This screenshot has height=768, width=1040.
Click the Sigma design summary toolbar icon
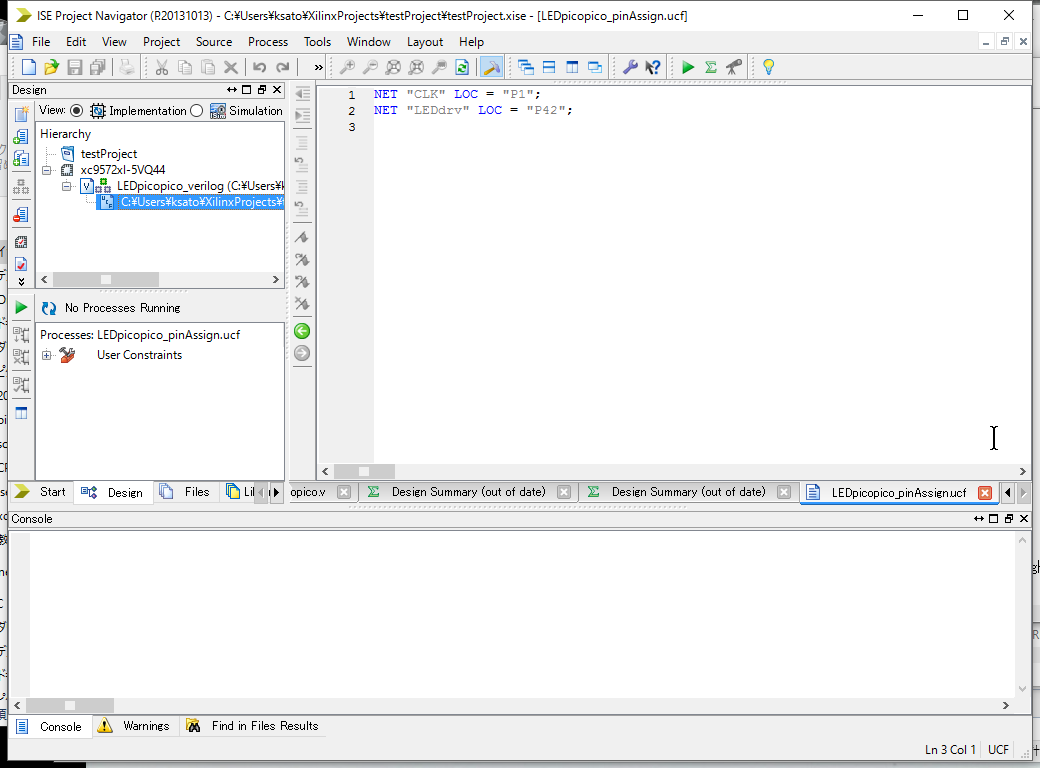click(x=711, y=67)
